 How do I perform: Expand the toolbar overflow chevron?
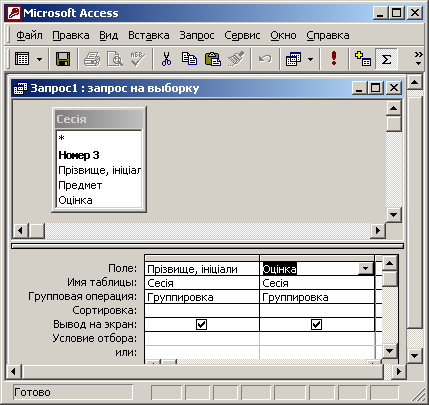[x=418, y=59]
